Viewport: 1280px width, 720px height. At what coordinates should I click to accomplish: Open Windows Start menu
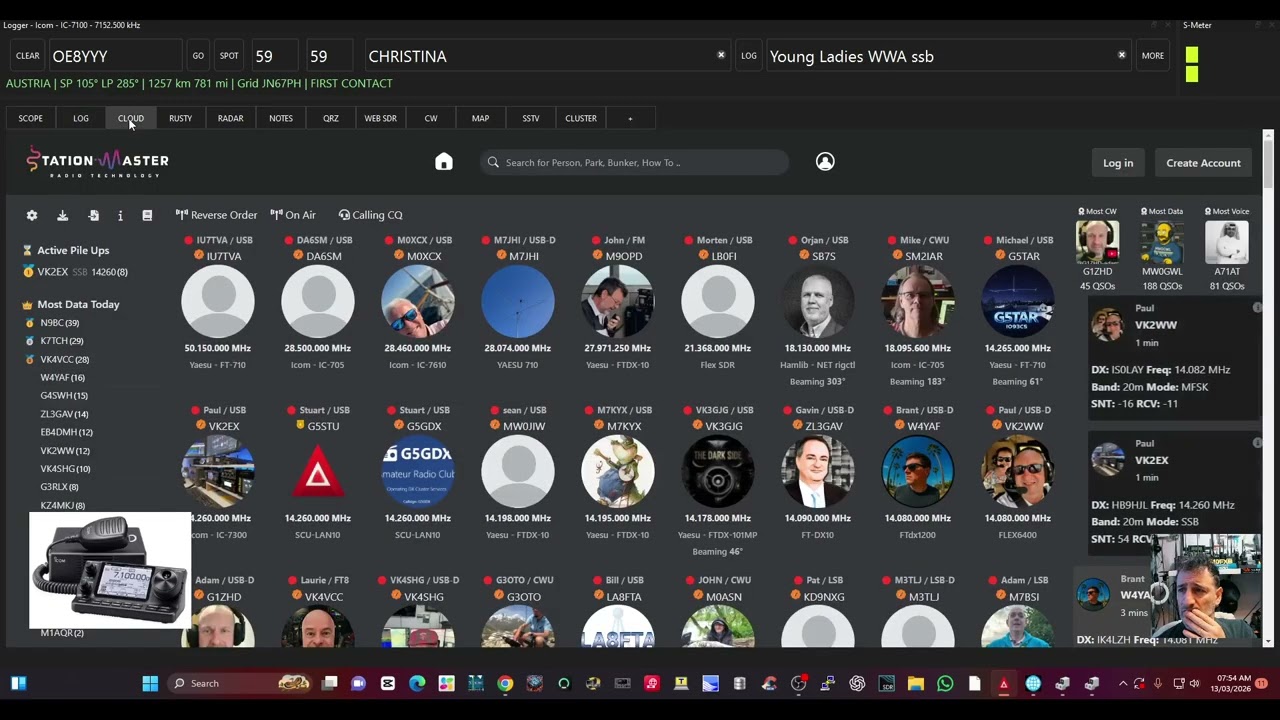click(150, 683)
